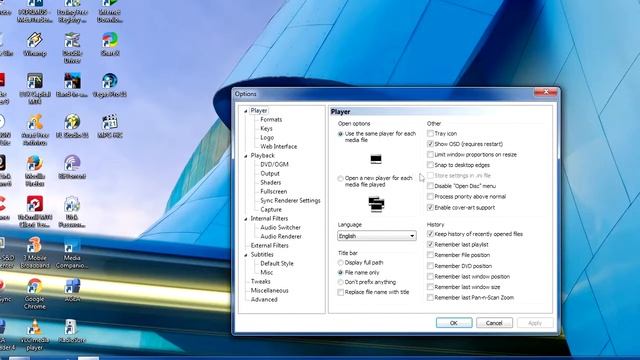The image size is (640, 360).
Task: Launch Media Companion desktop icon
Action: pyautogui.click(x=72, y=253)
